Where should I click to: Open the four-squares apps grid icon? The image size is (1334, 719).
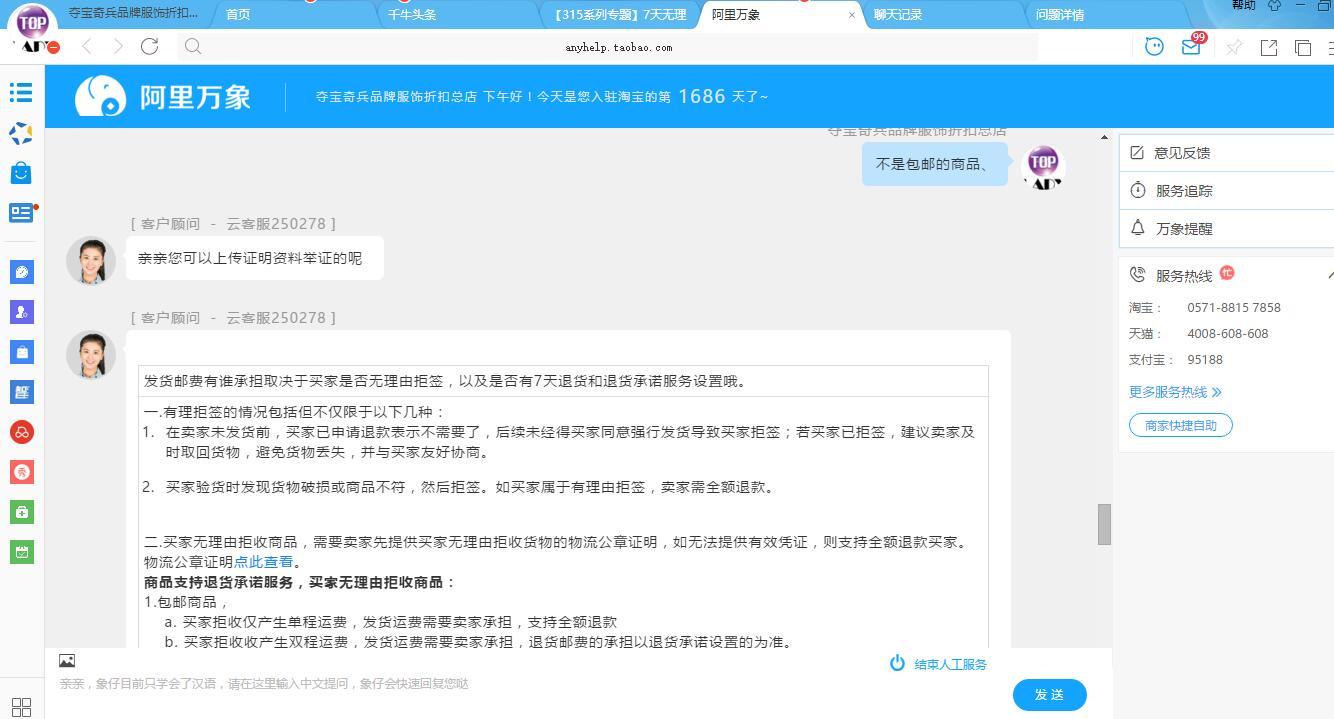[x=21, y=706]
